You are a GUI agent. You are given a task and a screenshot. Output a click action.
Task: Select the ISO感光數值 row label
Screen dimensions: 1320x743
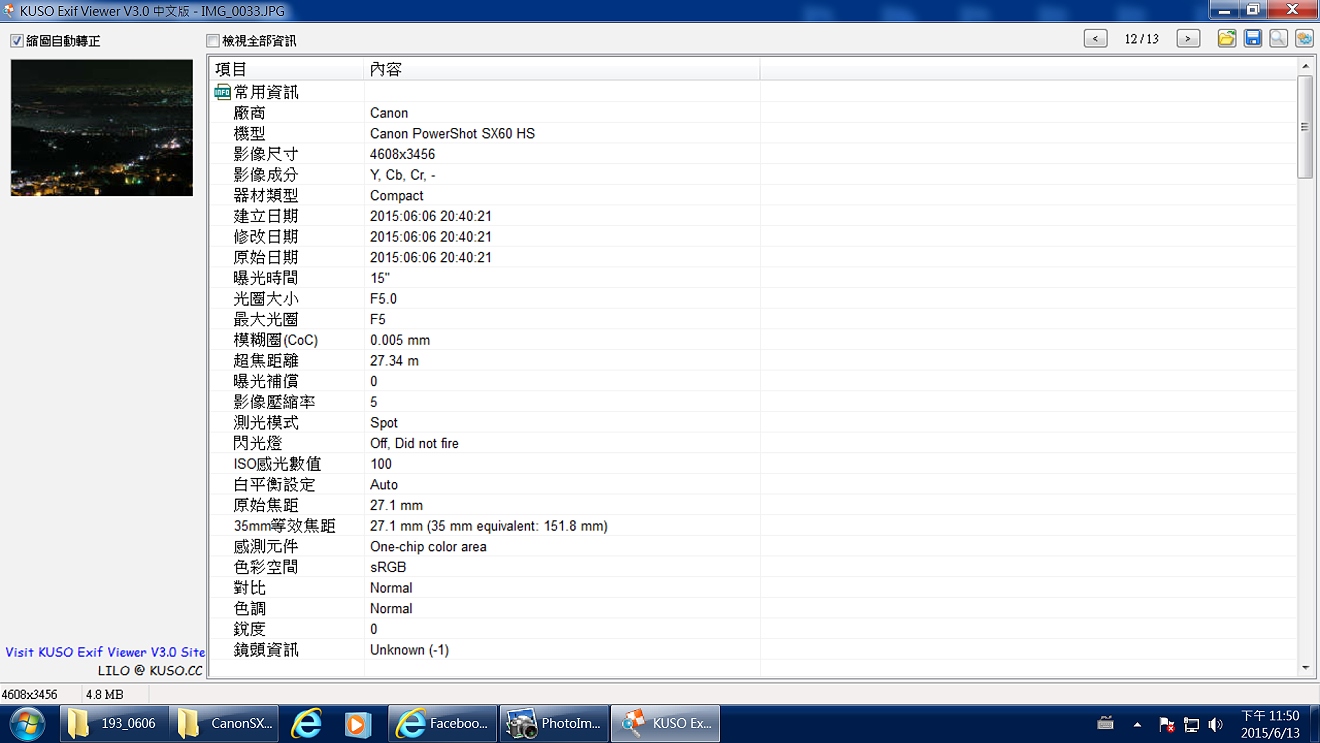click(x=277, y=464)
